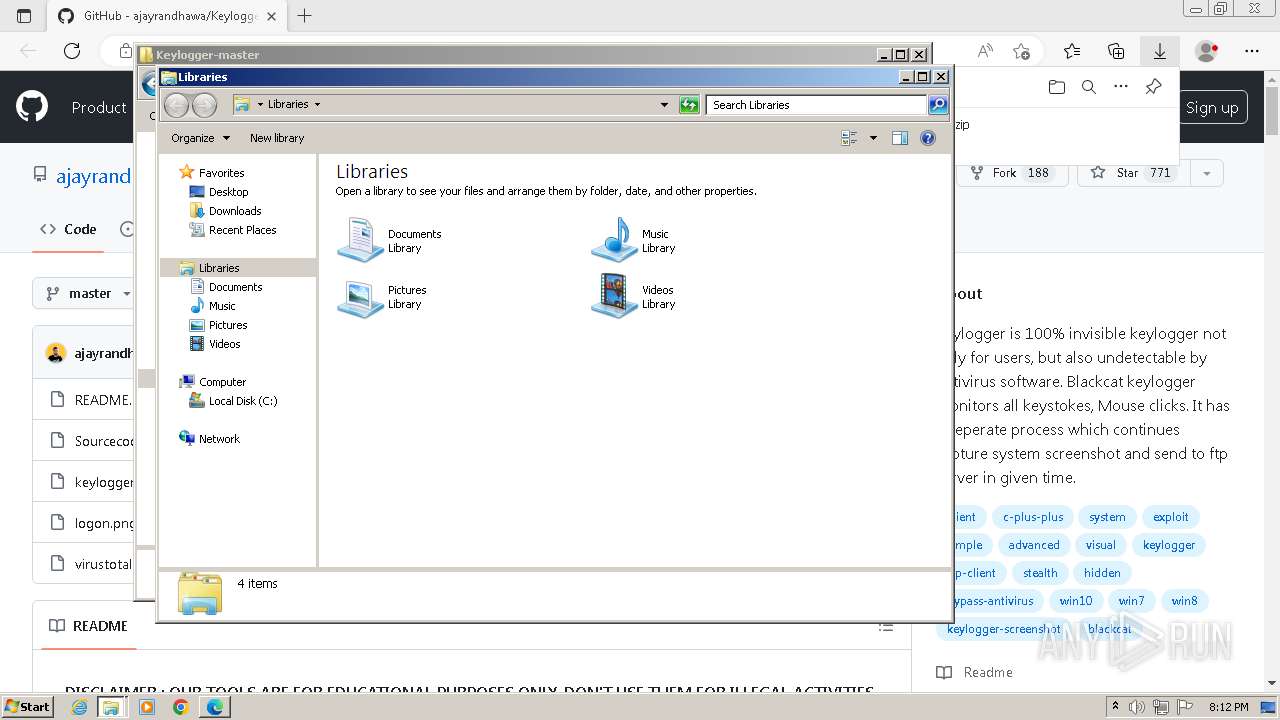Add this page to favorites star
1280x720 pixels.
[x=1021, y=51]
